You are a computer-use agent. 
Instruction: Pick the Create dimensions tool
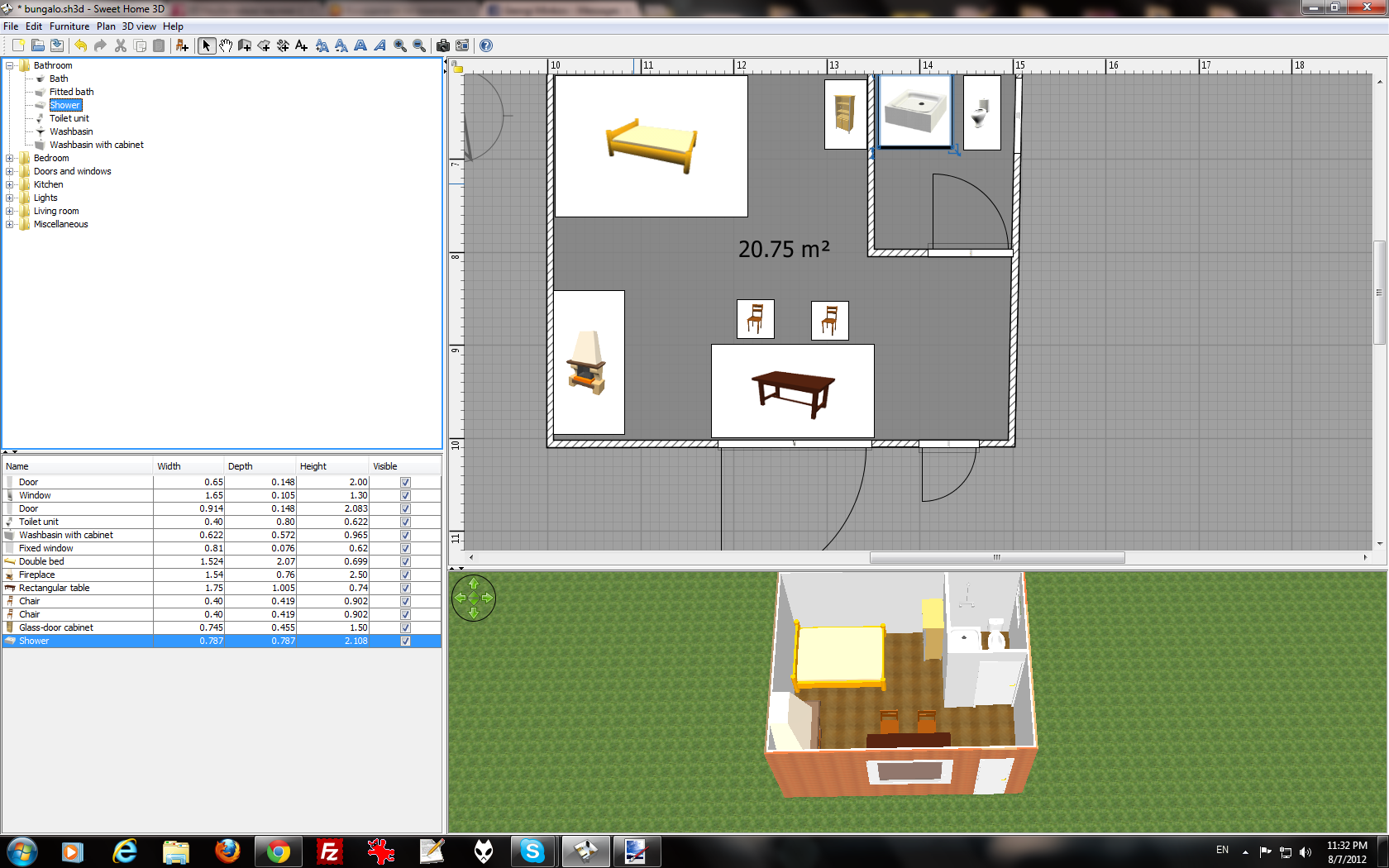[283, 45]
